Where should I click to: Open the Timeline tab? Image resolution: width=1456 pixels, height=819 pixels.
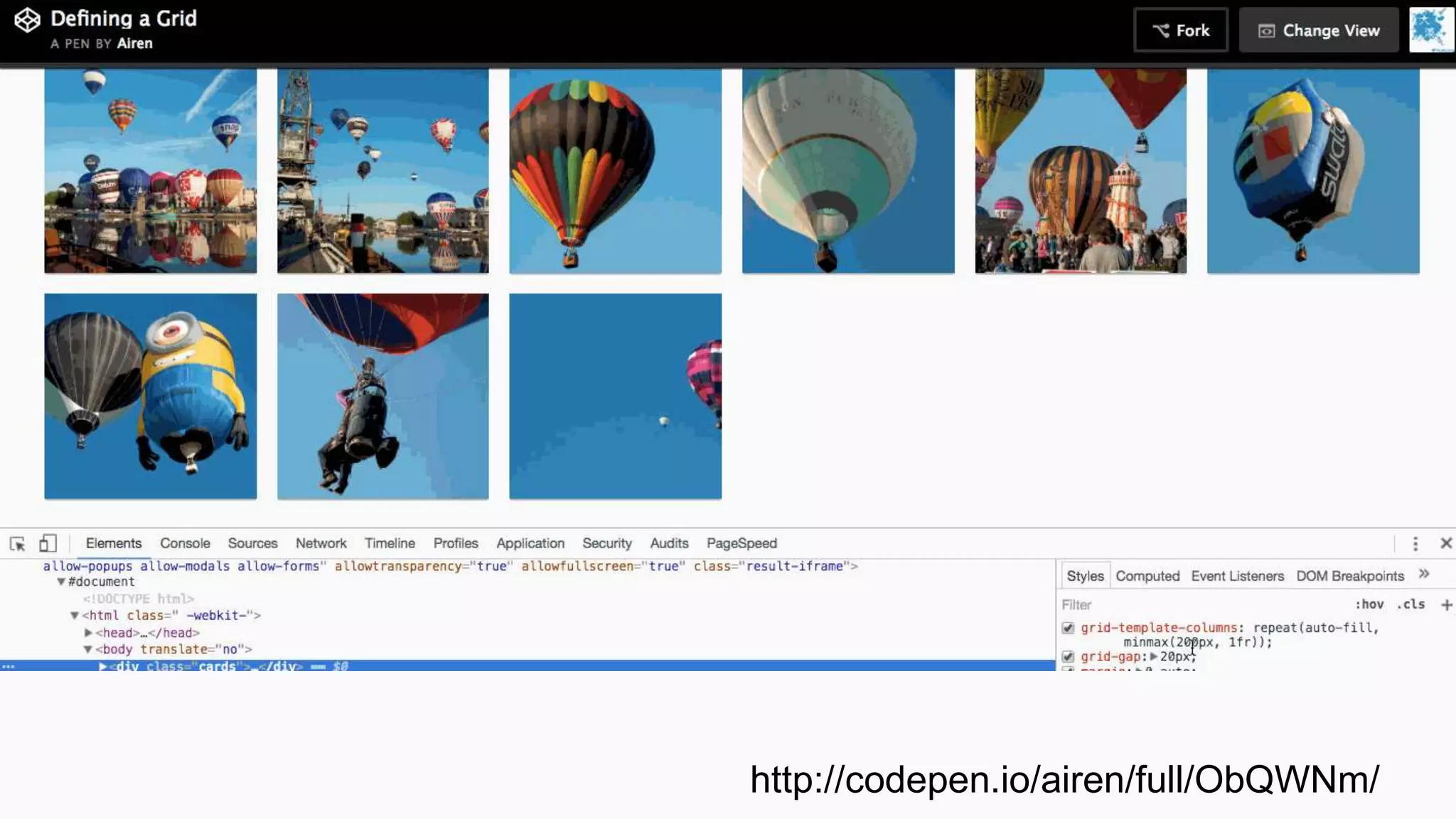pyautogui.click(x=390, y=543)
